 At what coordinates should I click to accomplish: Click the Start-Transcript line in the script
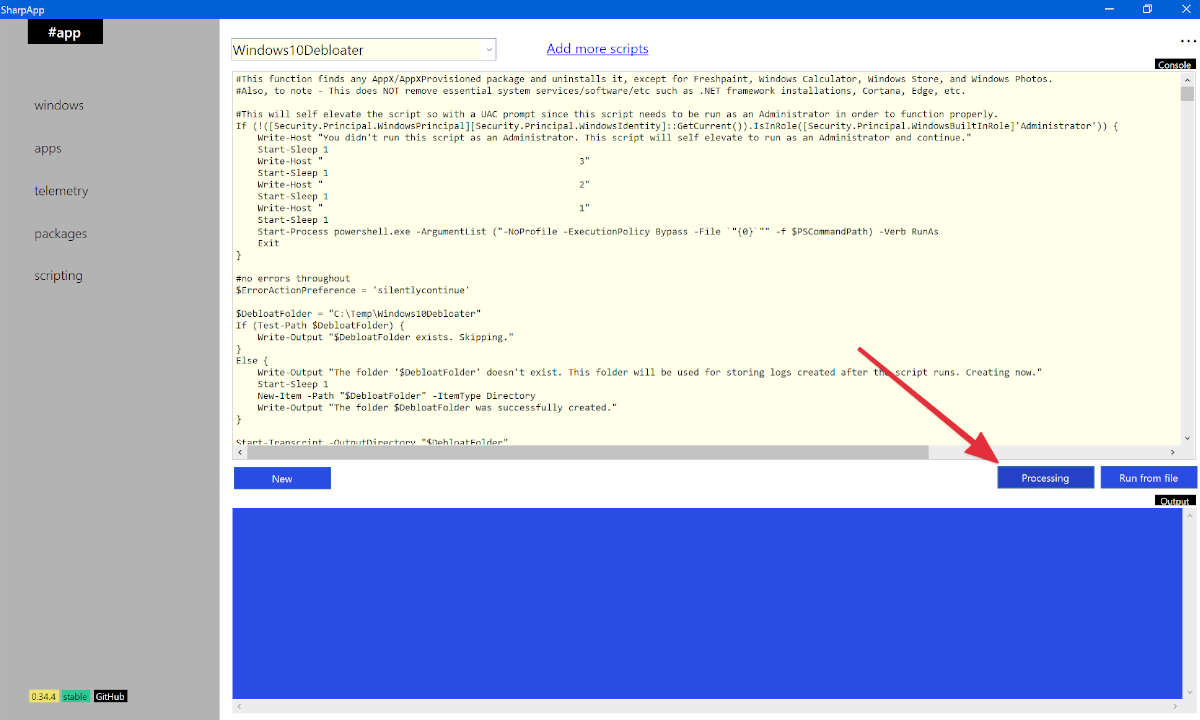tap(373, 442)
